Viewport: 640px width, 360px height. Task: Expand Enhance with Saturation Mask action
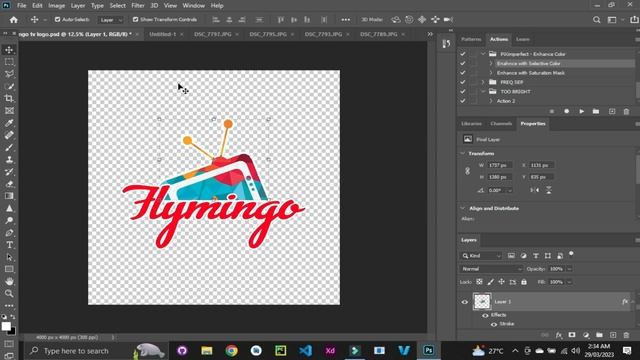(x=491, y=73)
